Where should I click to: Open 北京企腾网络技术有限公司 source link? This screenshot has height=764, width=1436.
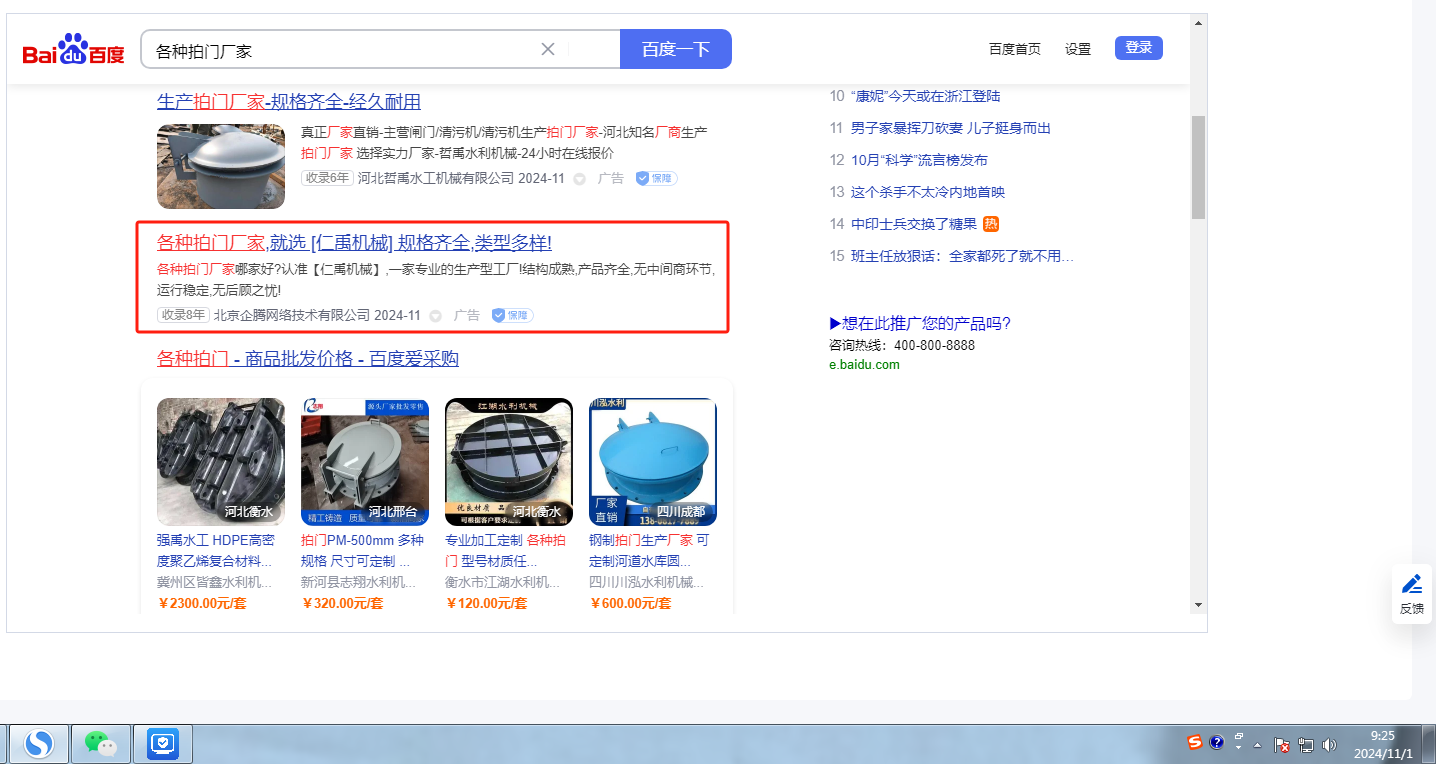(292, 316)
